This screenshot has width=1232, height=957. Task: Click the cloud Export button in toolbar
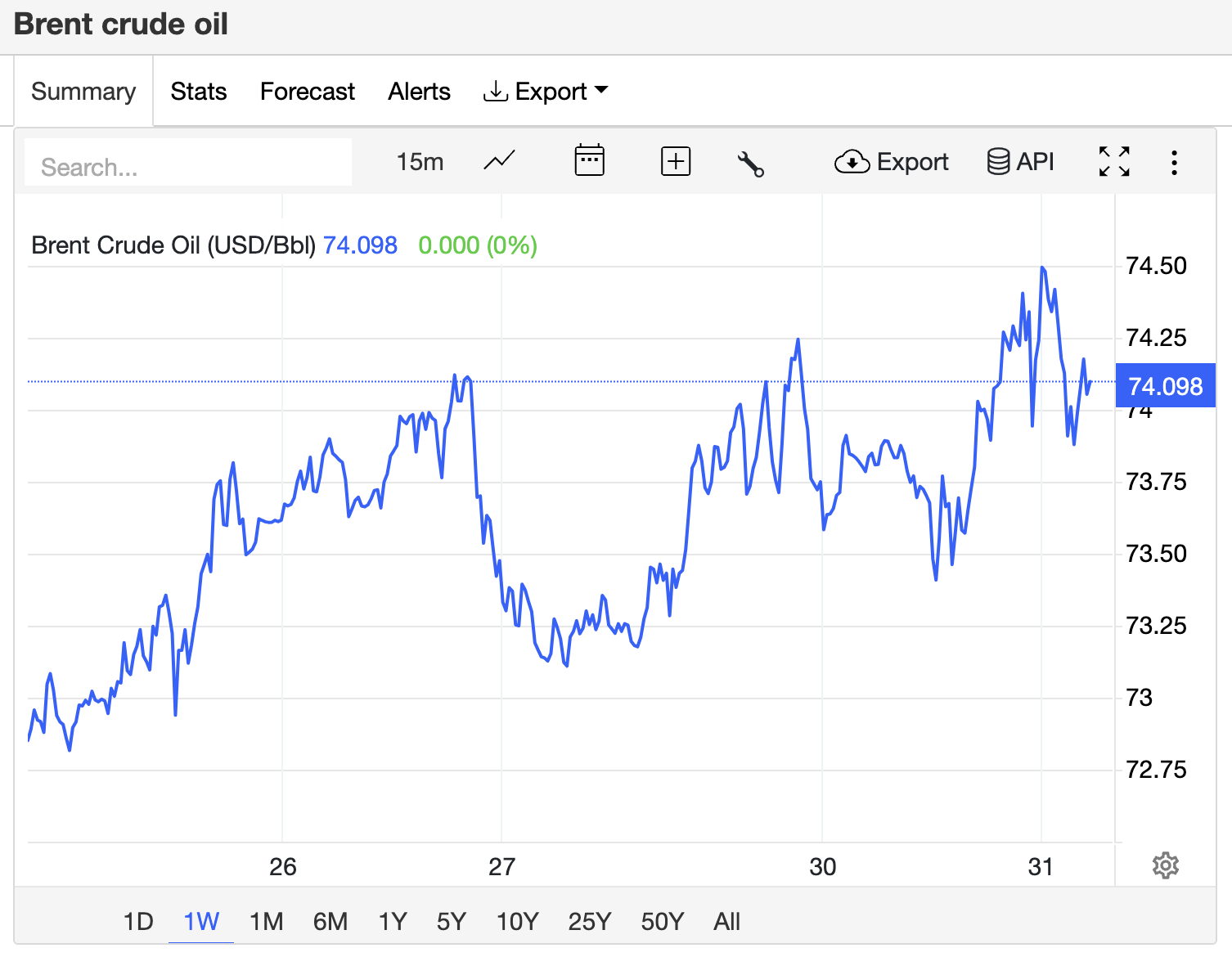pyautogui.click(x=891, y=162)
